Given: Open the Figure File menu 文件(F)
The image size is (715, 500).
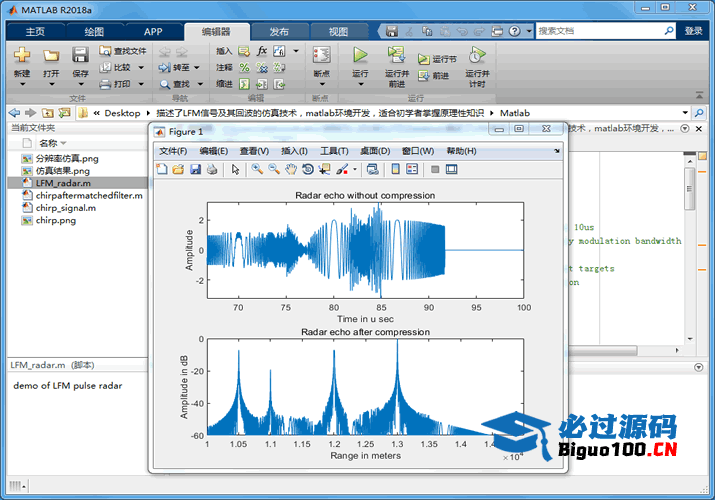Looking at the screenshot, I should coord(173,151).
